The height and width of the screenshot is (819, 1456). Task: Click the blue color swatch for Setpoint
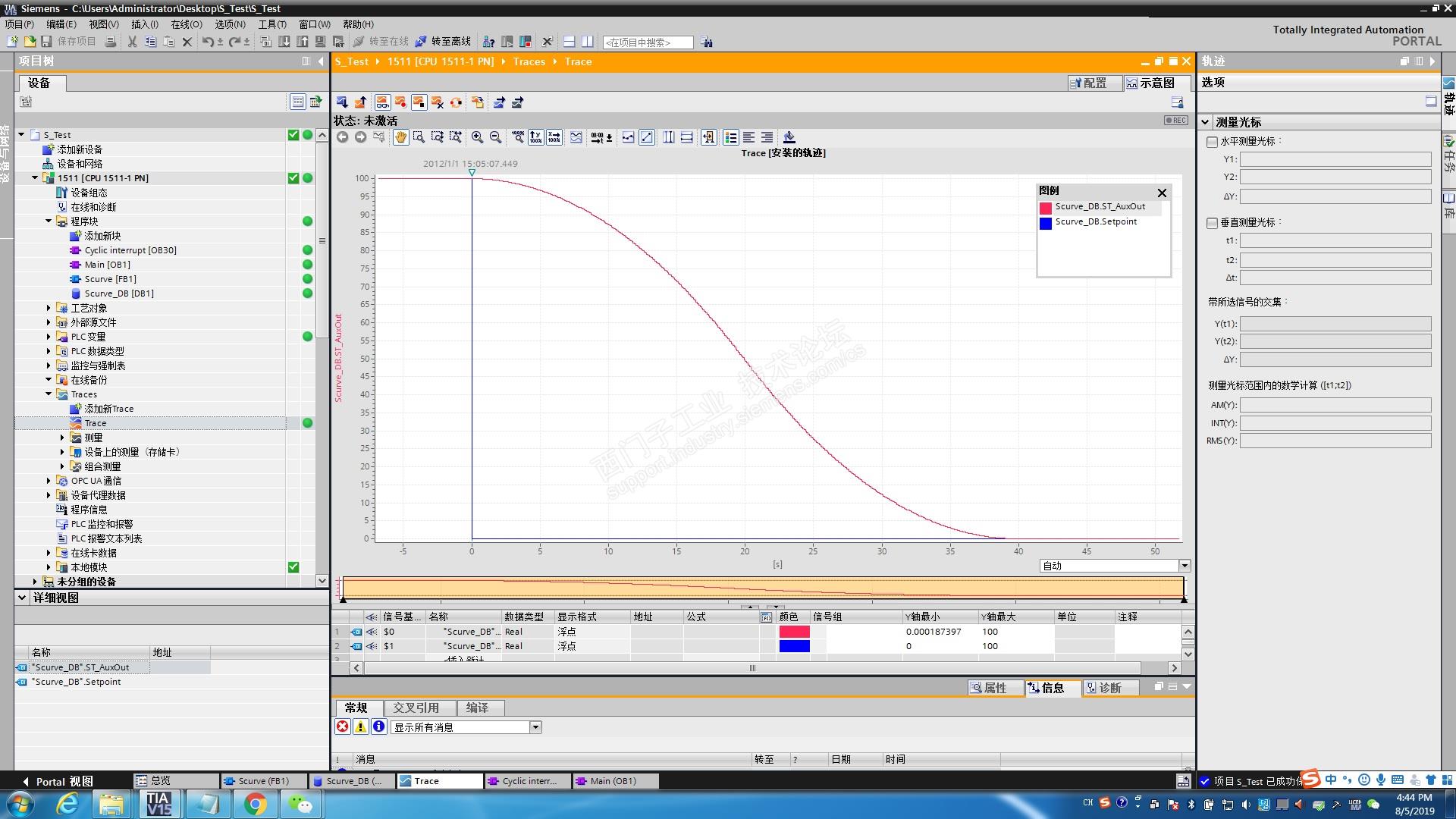[x=794, y=646]
